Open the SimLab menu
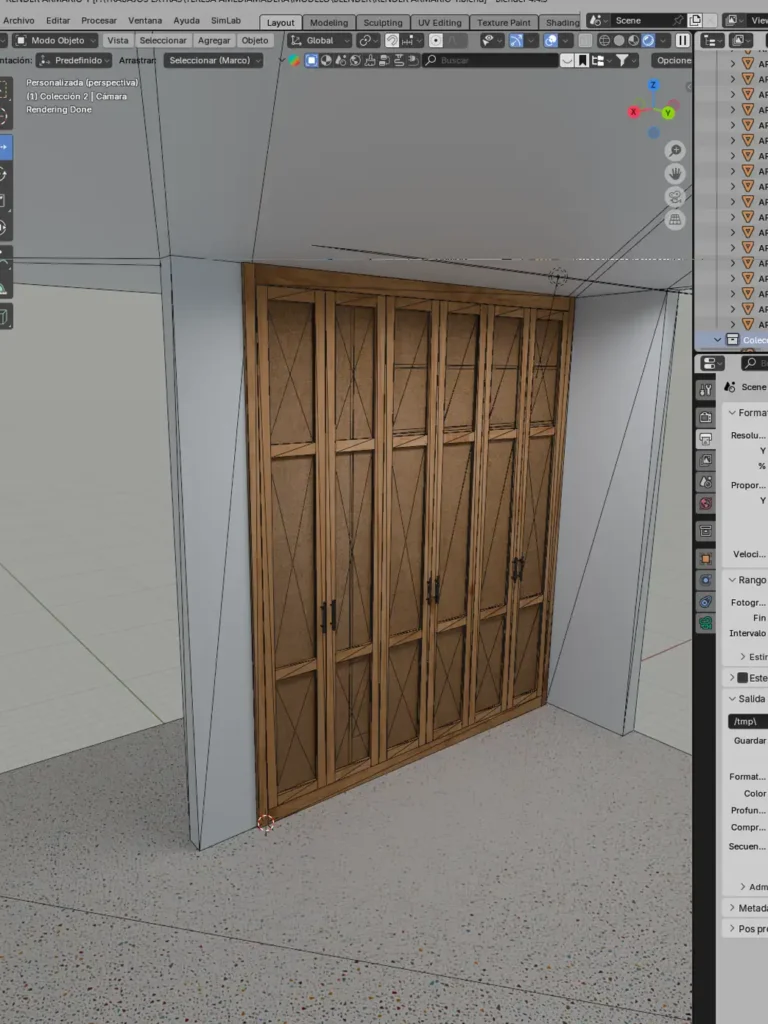Viewport: 768px width, 1024px height. pyautogui.click(x=225, y=21)
